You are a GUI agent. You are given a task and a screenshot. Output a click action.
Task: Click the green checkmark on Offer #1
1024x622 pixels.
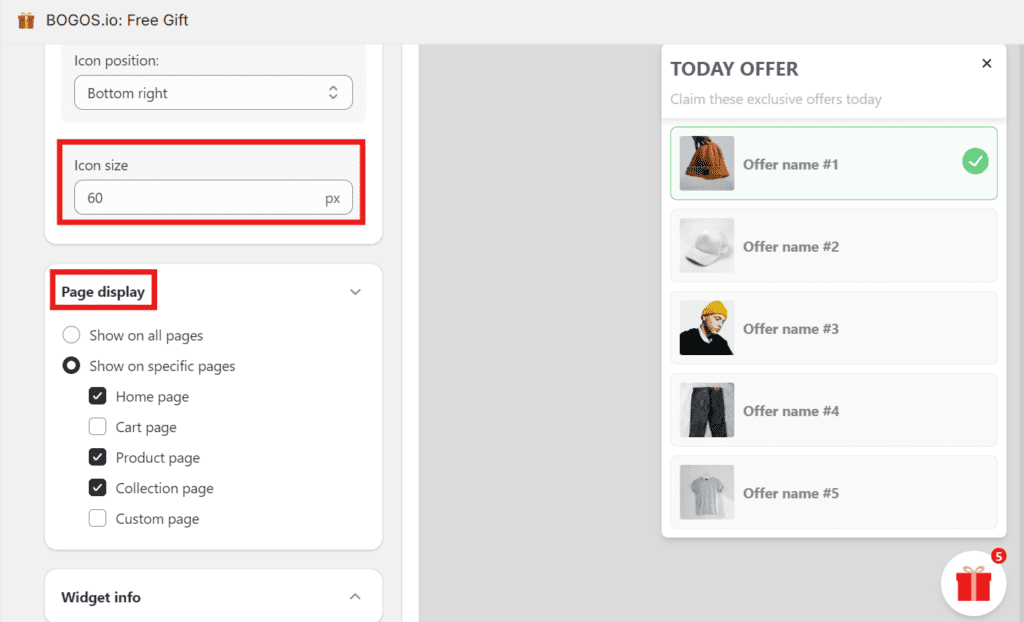(x=974, y=161)
